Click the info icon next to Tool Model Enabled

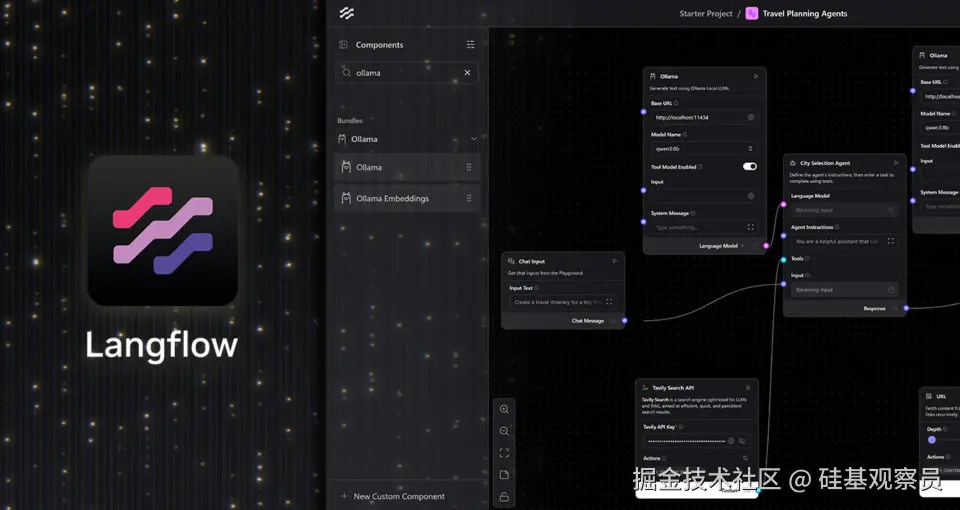700,167
